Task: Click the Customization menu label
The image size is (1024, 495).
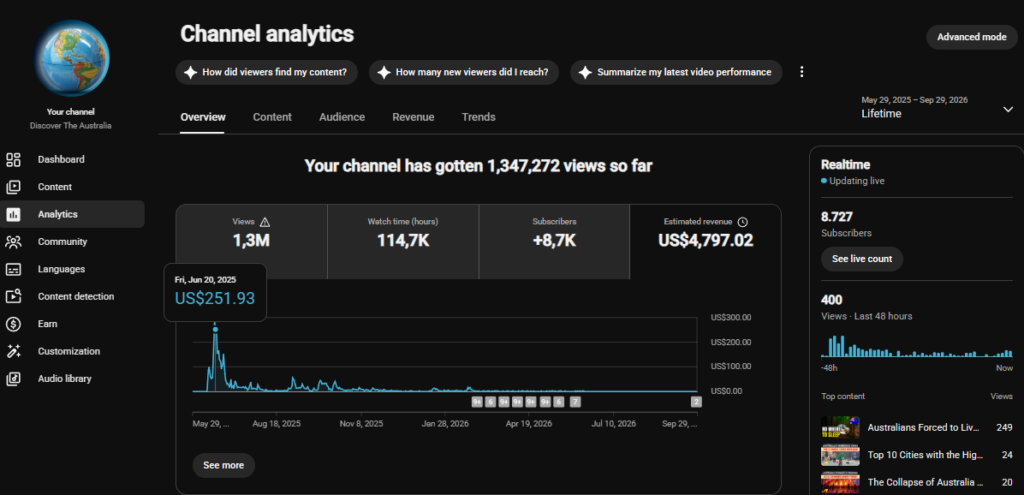Action: click(x=69, y=351)
